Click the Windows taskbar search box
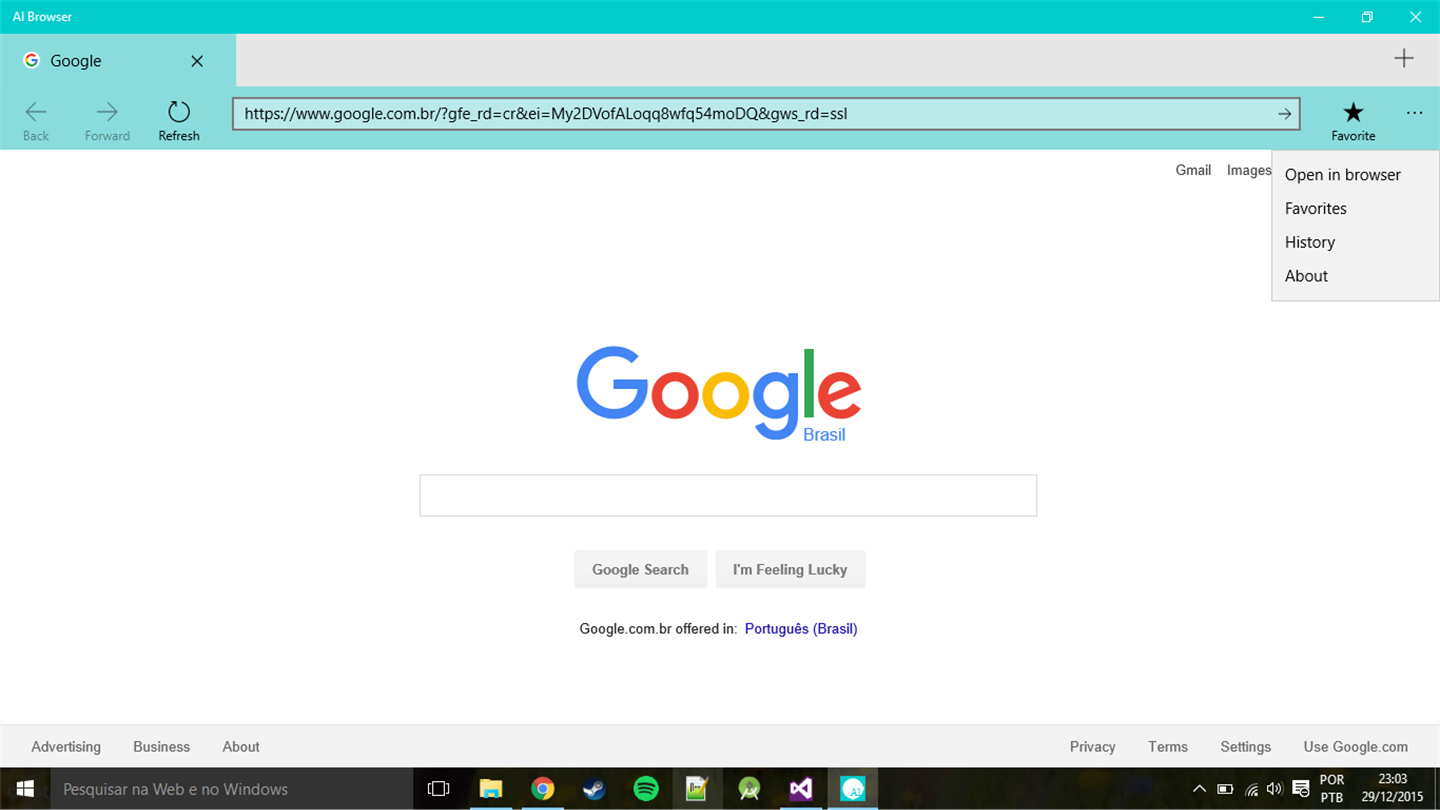The width and height of the screenshot is (1440, 810). [232, 789]
